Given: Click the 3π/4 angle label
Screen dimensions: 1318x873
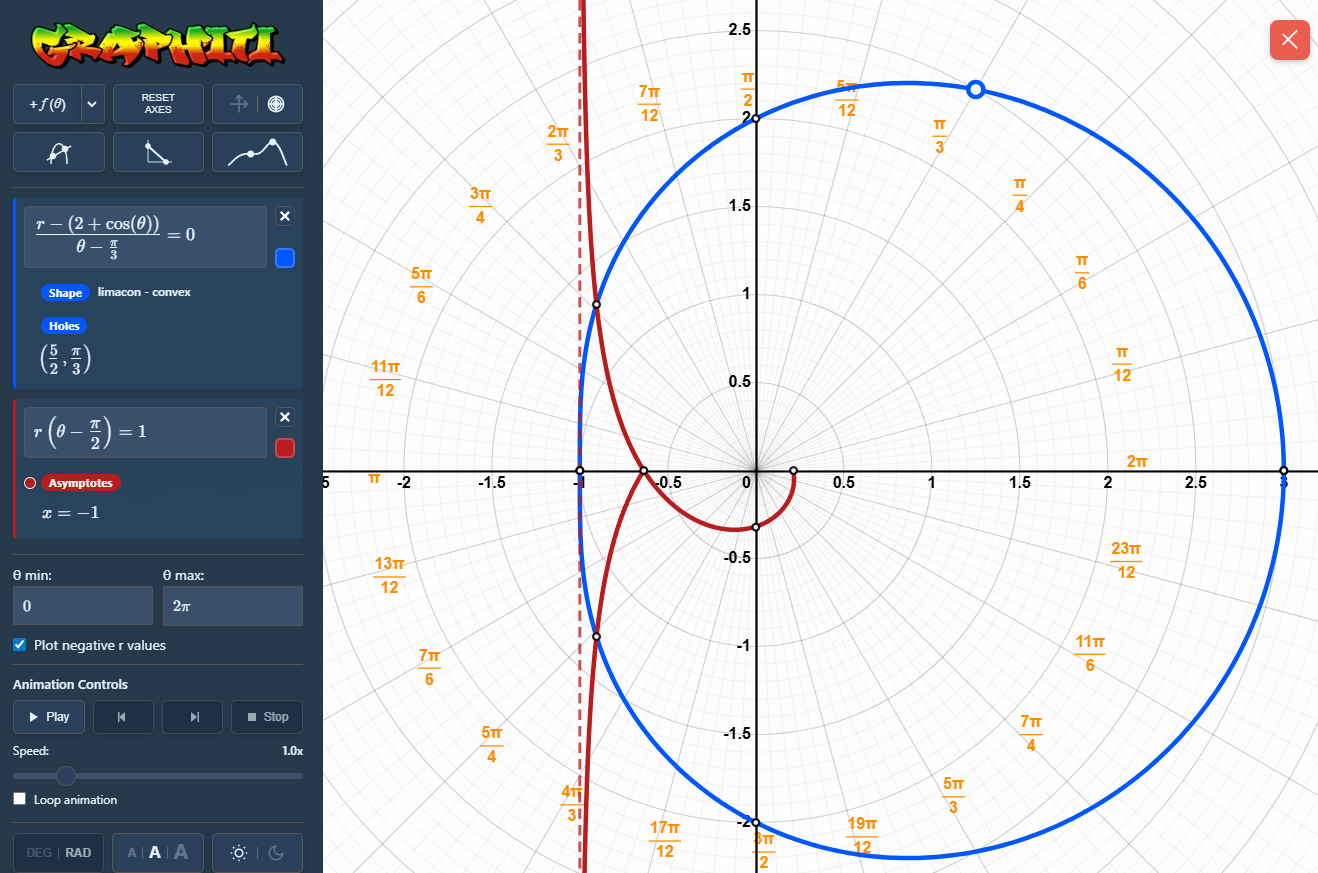Looking at the screenshot, I should pos(480,205).
